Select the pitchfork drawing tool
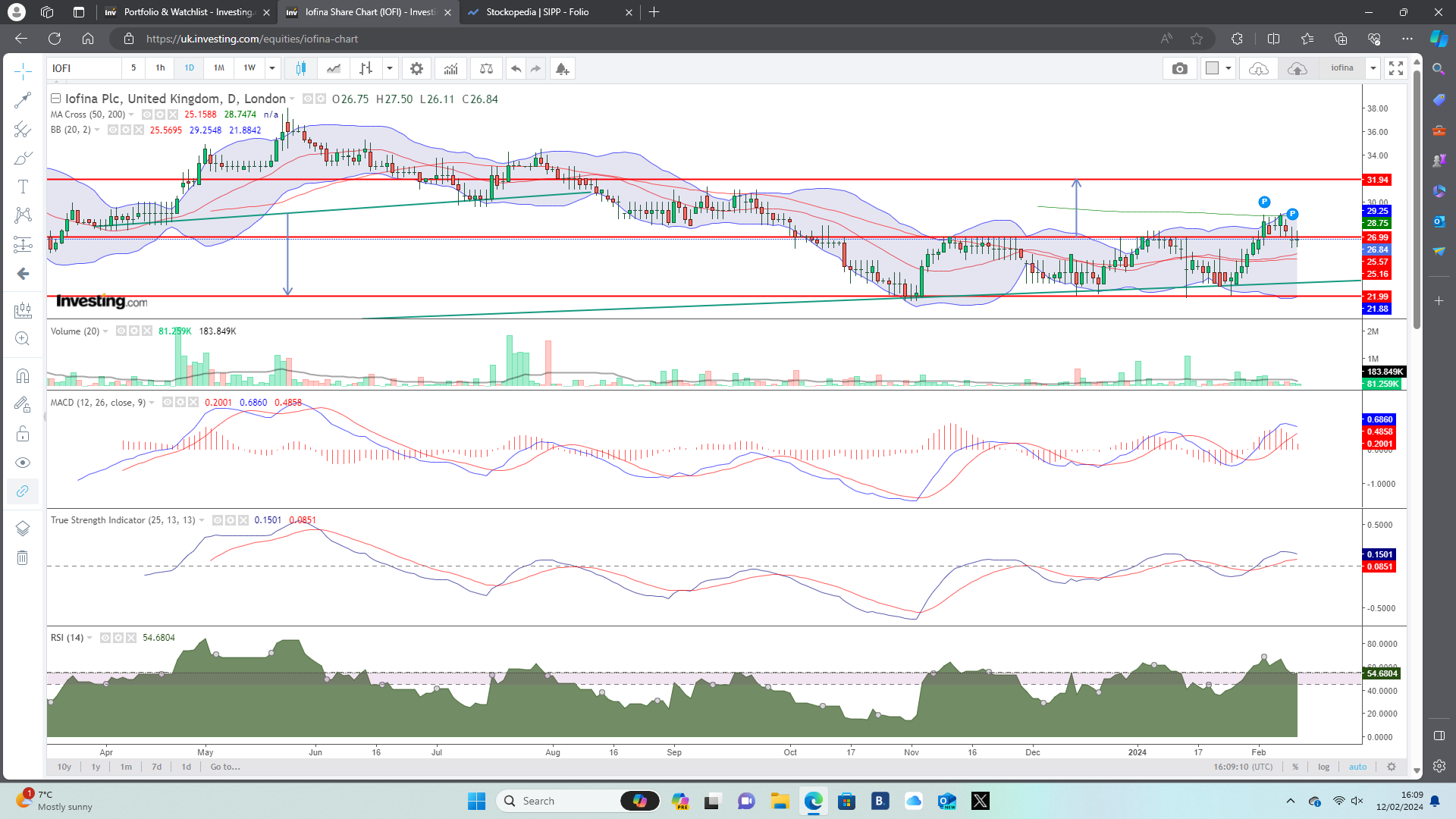 23,130
